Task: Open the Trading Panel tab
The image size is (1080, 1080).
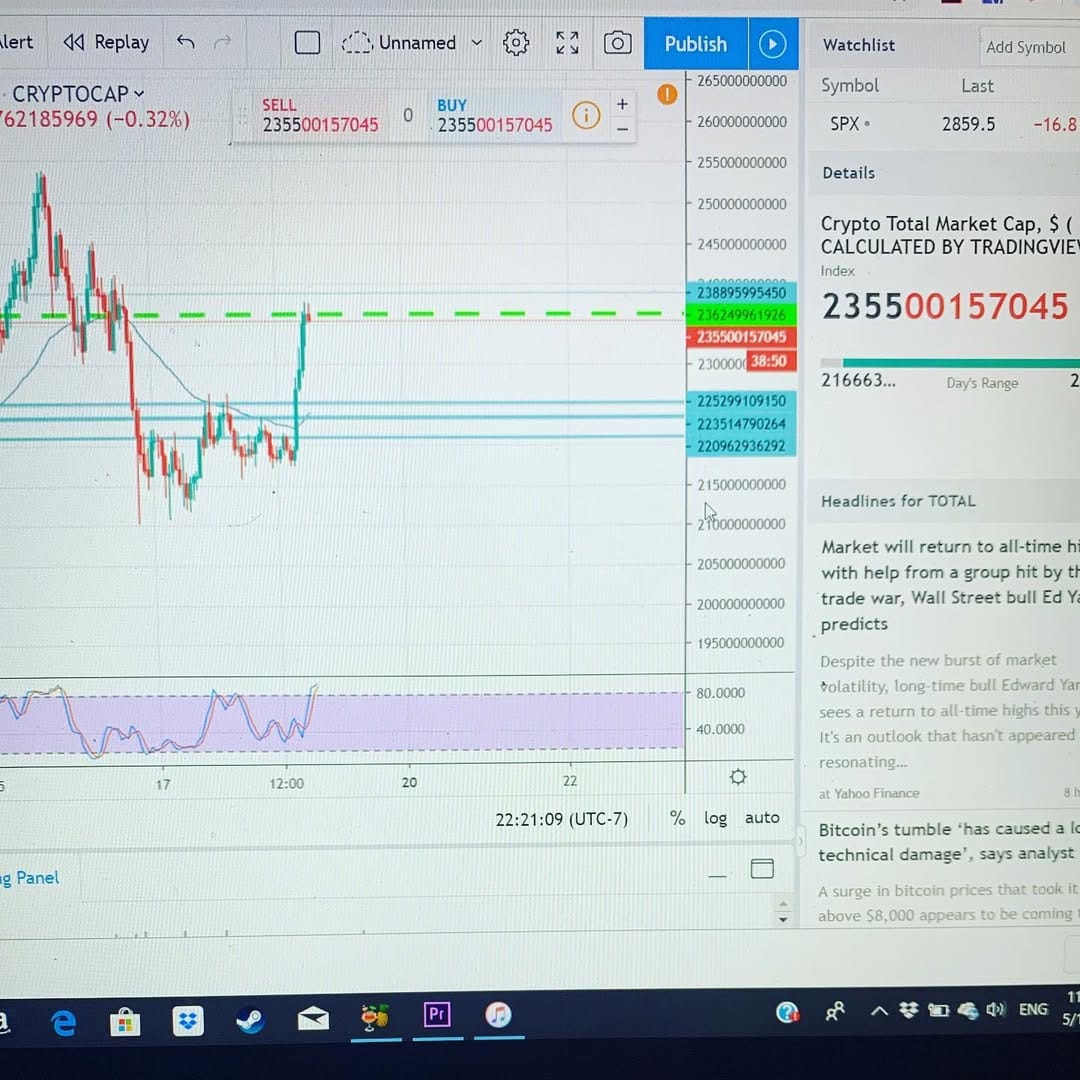Action: click(x=30, y=878)
